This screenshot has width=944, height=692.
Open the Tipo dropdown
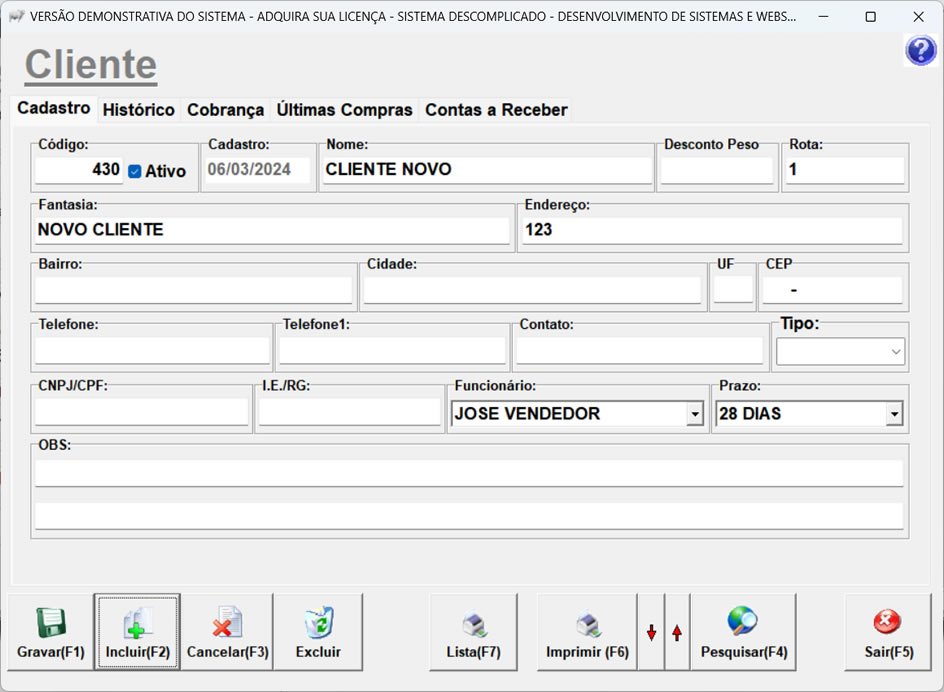point(840,351)
